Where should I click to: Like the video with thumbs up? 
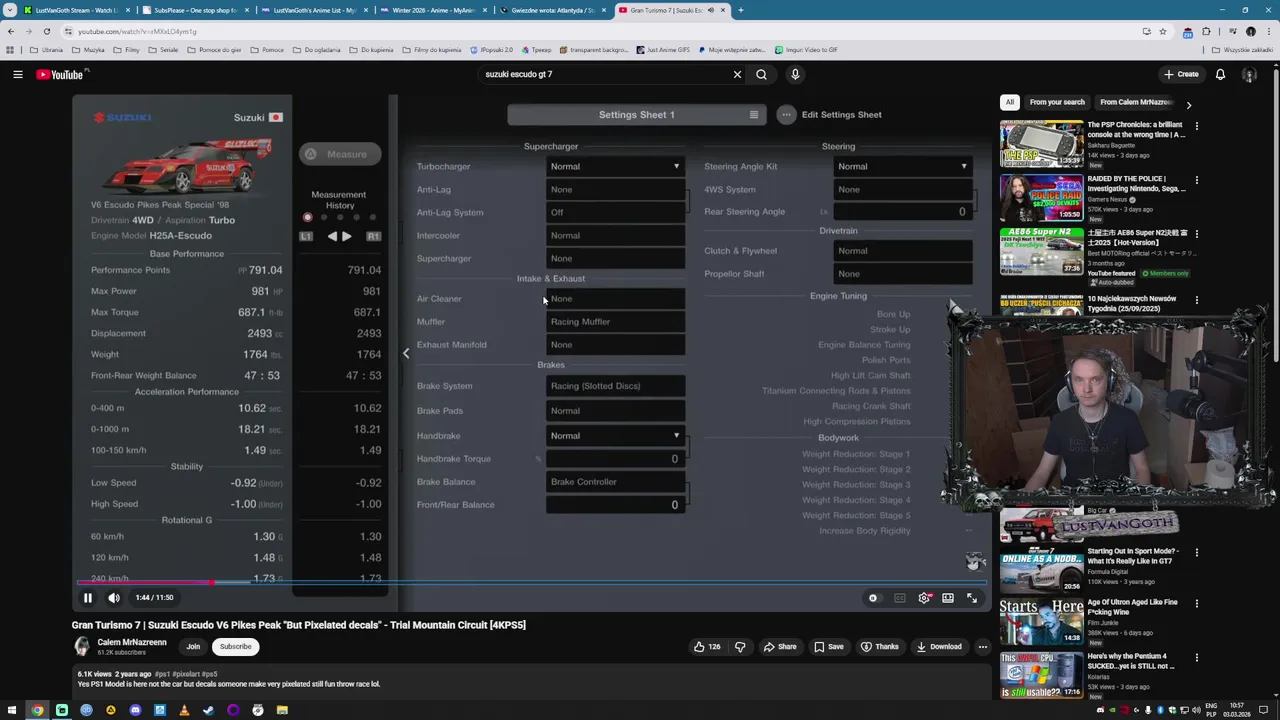(706, 647)
